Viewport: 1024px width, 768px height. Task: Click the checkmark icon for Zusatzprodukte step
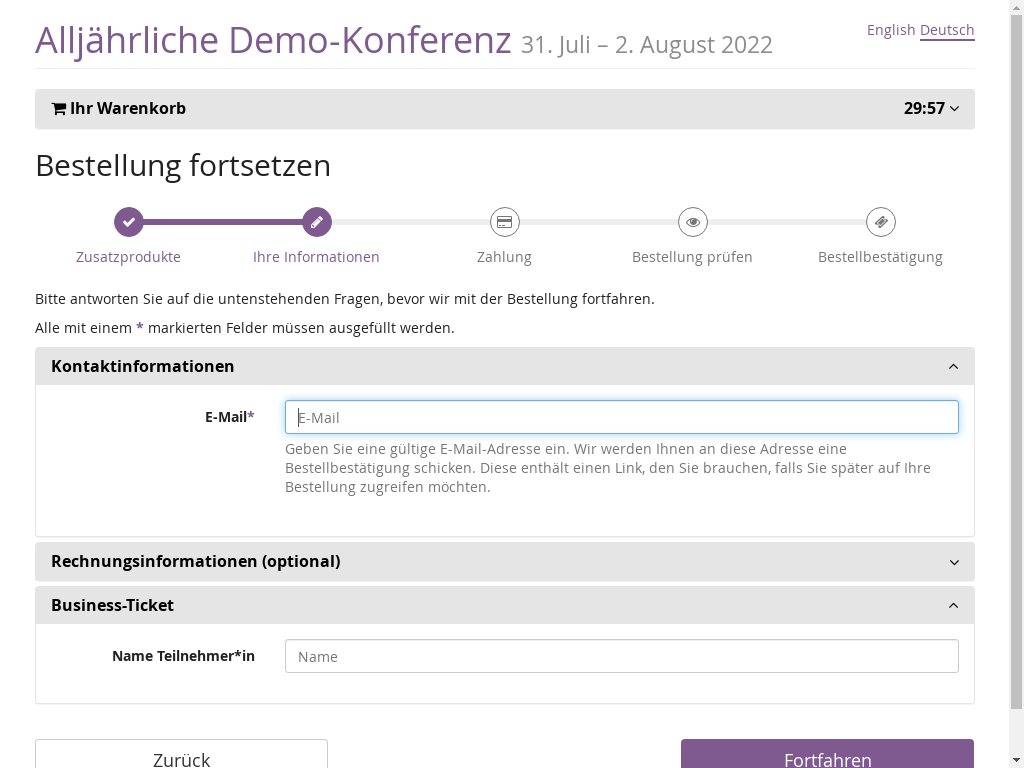click(x=128, y=222)
